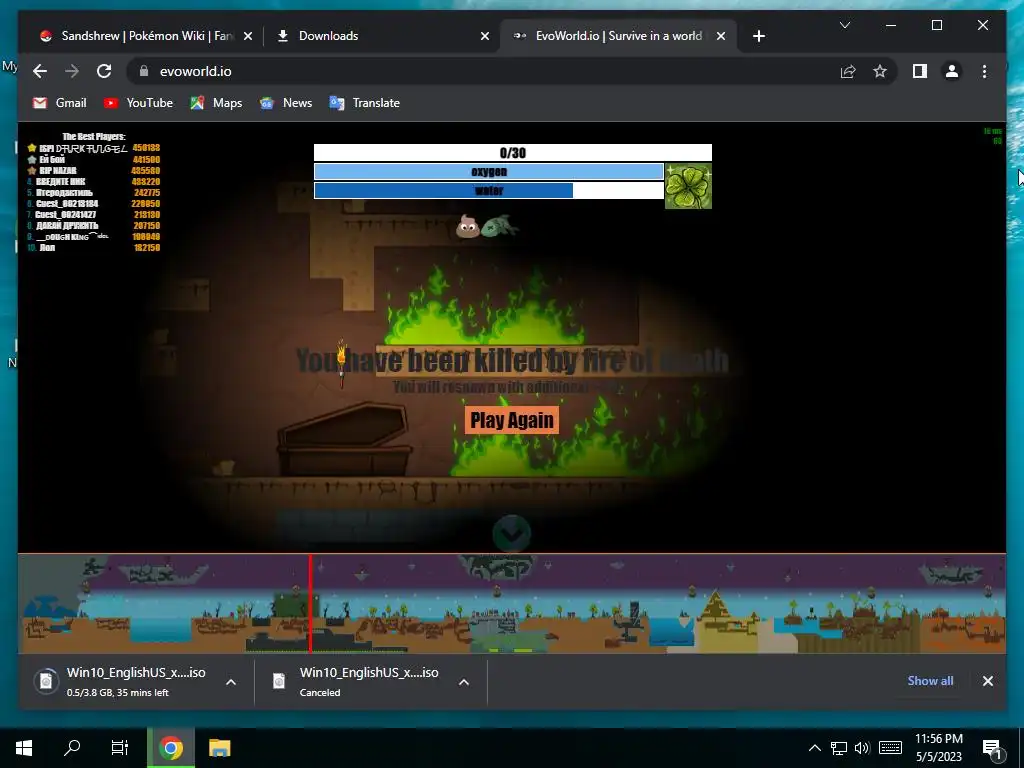Open the Maps bookmark

[216, 103]
